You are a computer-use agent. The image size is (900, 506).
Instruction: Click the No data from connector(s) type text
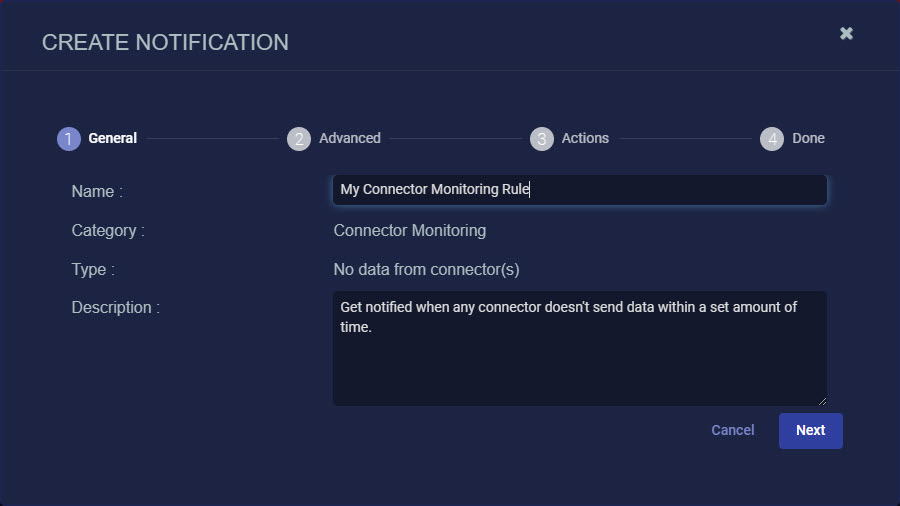tap(426, 270)
